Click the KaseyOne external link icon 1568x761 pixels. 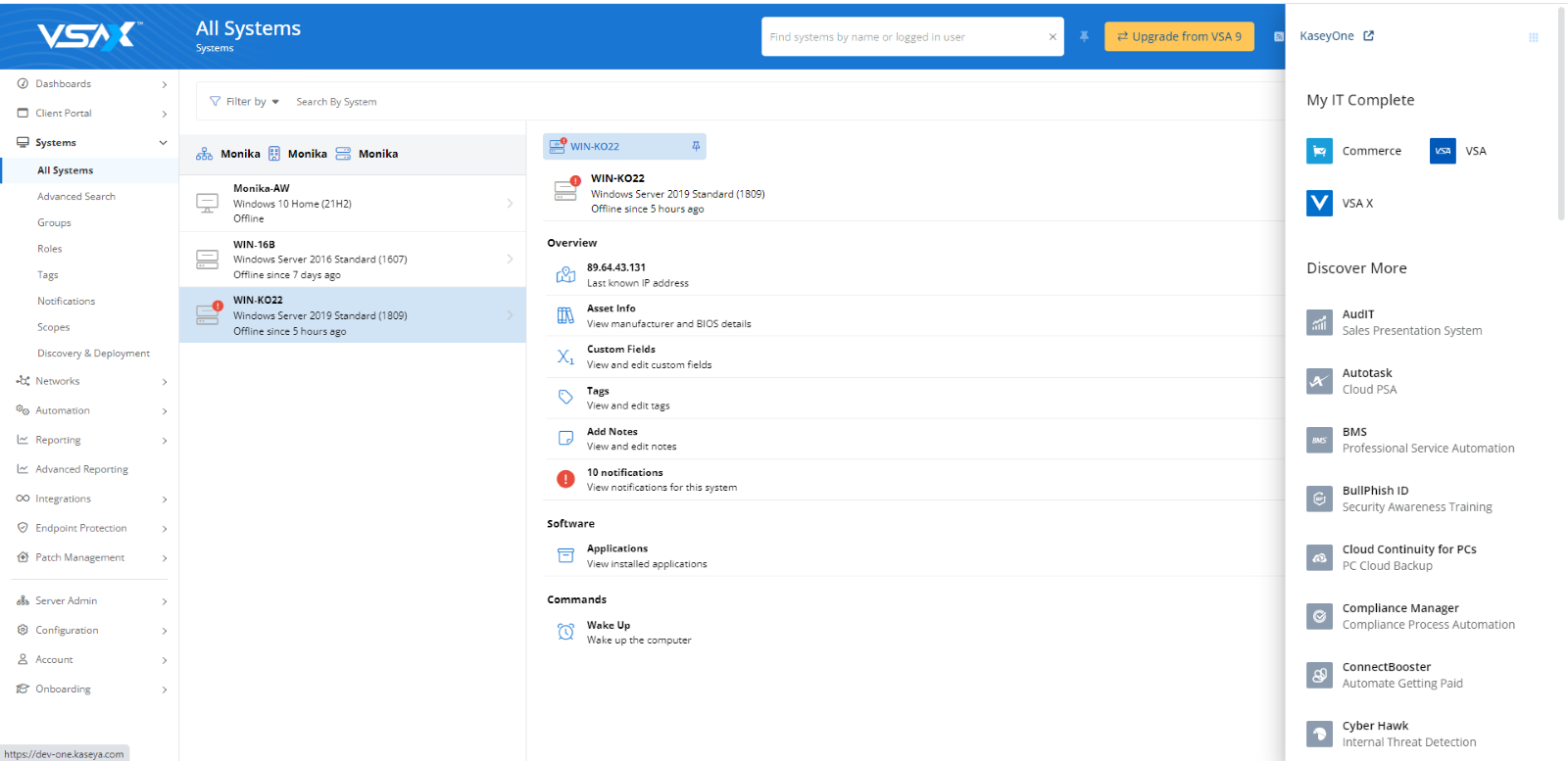[1369, 36]
